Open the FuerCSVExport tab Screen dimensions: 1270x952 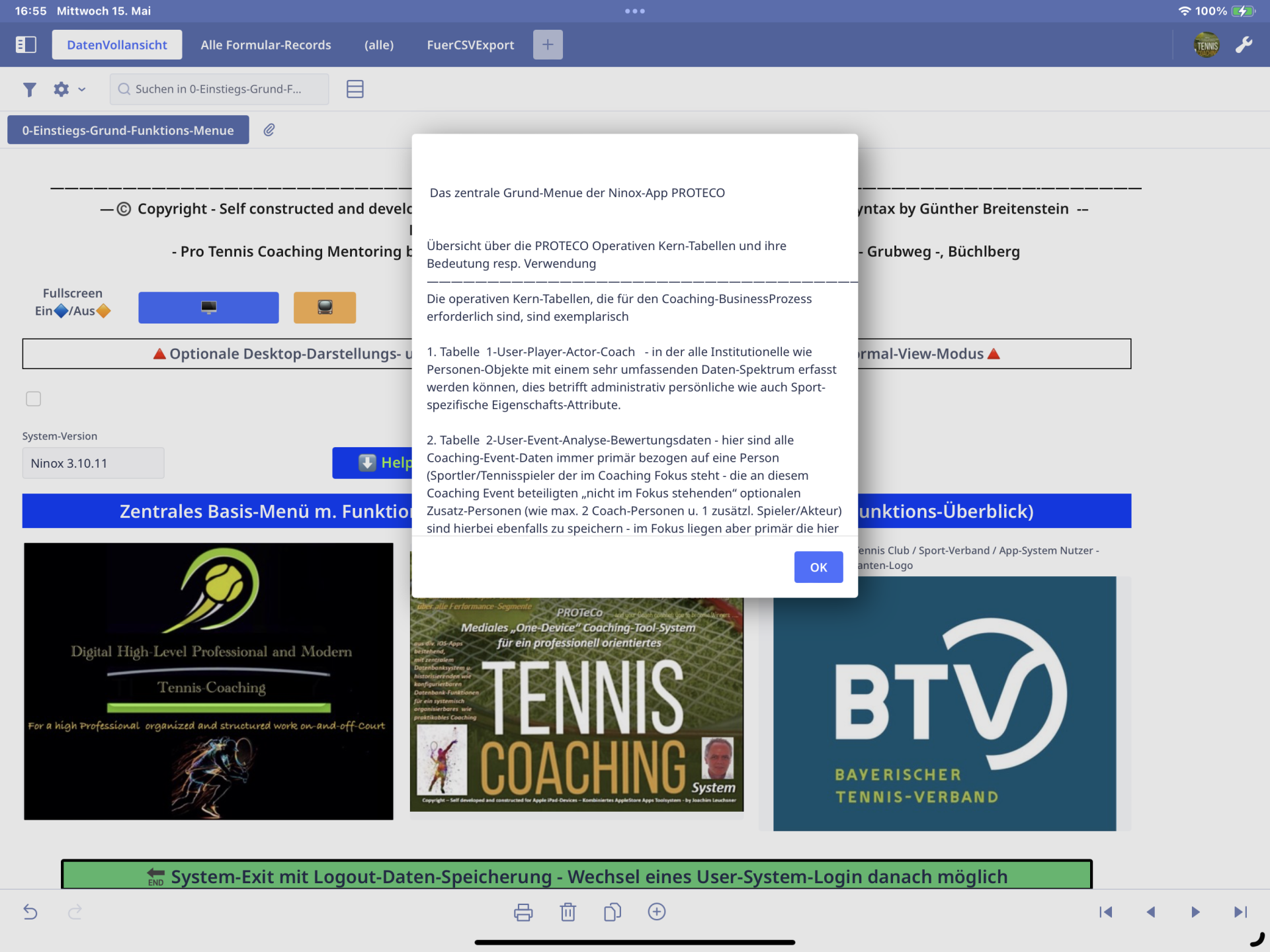point(470,45)
